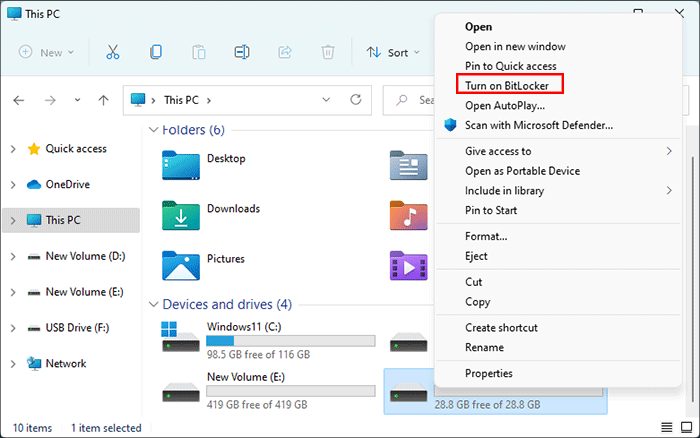Switch to large icons view in status bar
700x438 pixels.
click(x=686, y=428)
